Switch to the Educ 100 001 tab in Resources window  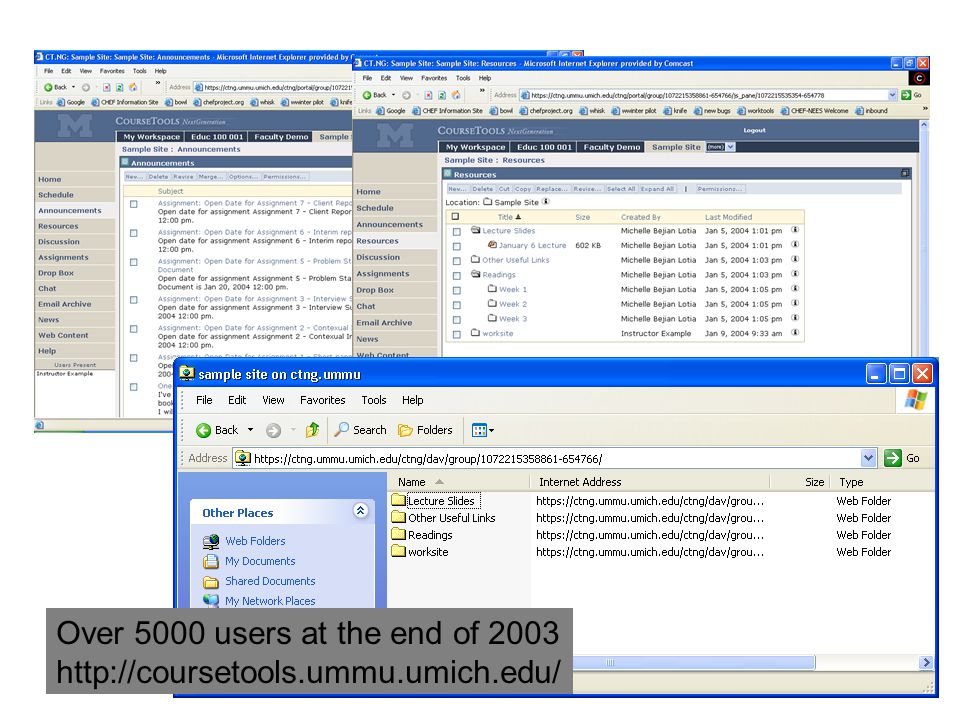click(544, 147)
